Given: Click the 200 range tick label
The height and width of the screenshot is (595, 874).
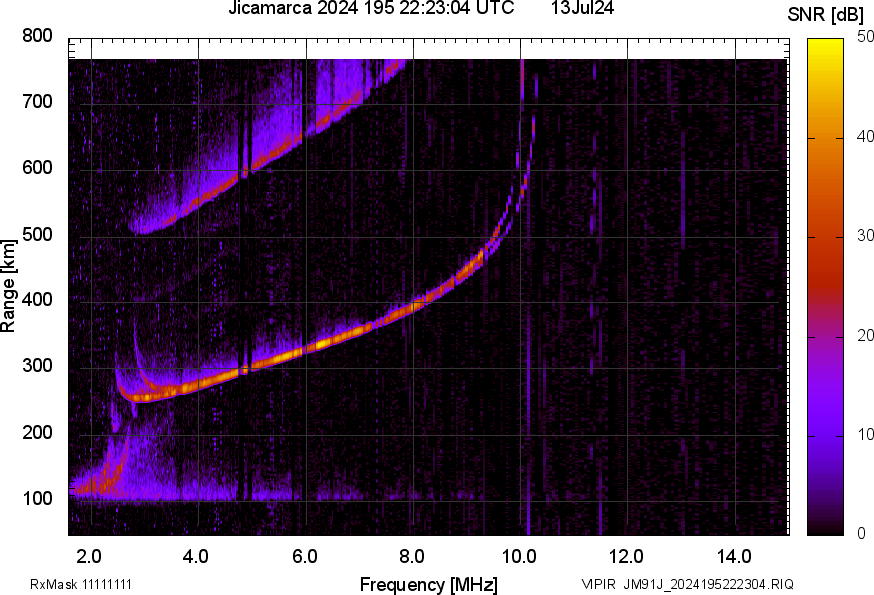Looking at the screenshot, I should coord(37,432).
